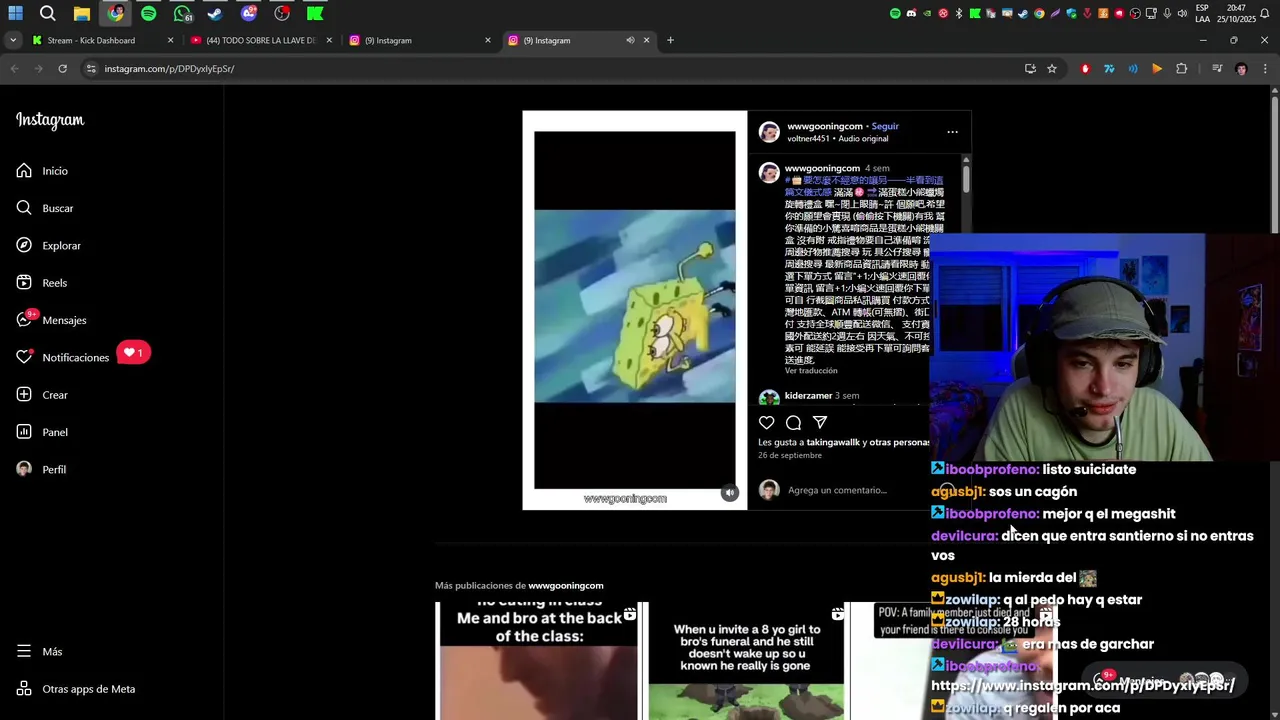1280x720 pixels.
Task: Click Ver traducción under the caption
Action: coord(811,371)
